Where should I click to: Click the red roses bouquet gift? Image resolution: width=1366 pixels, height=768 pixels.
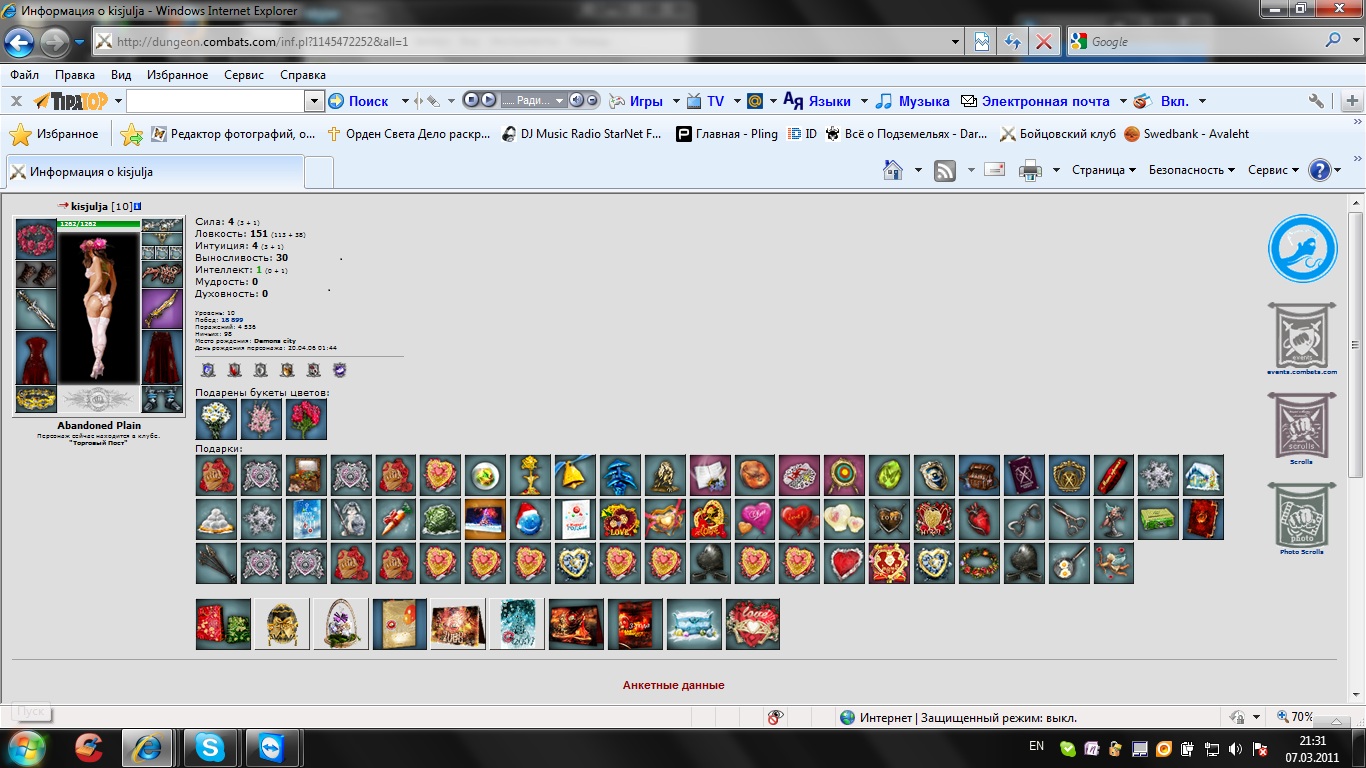pos(306,420)
